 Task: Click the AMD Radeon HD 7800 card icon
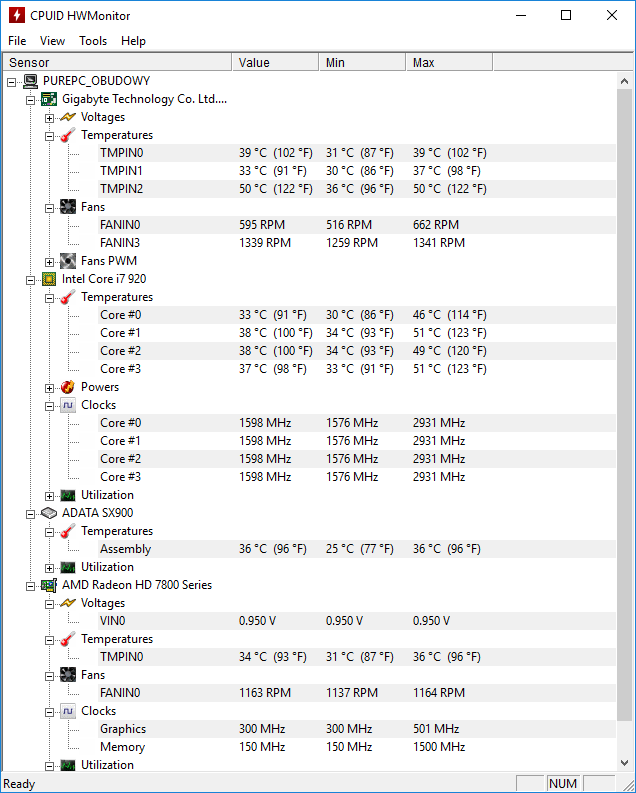click(x=48, y=585)
